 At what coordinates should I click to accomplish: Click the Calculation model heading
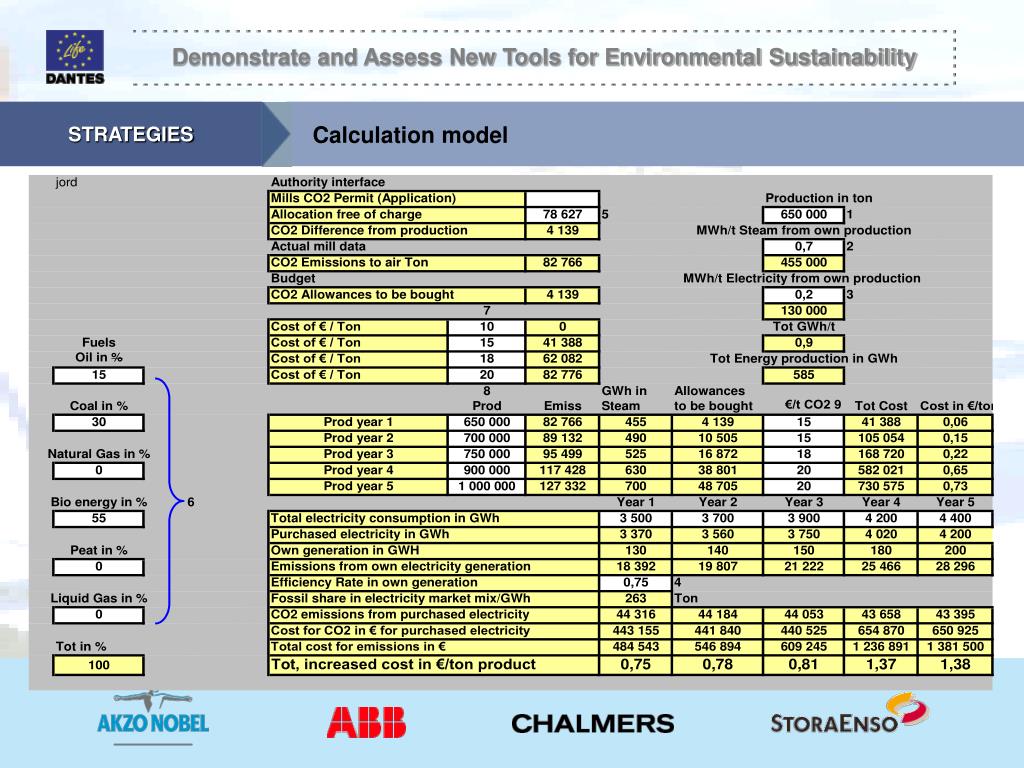[x=410, y=135]
